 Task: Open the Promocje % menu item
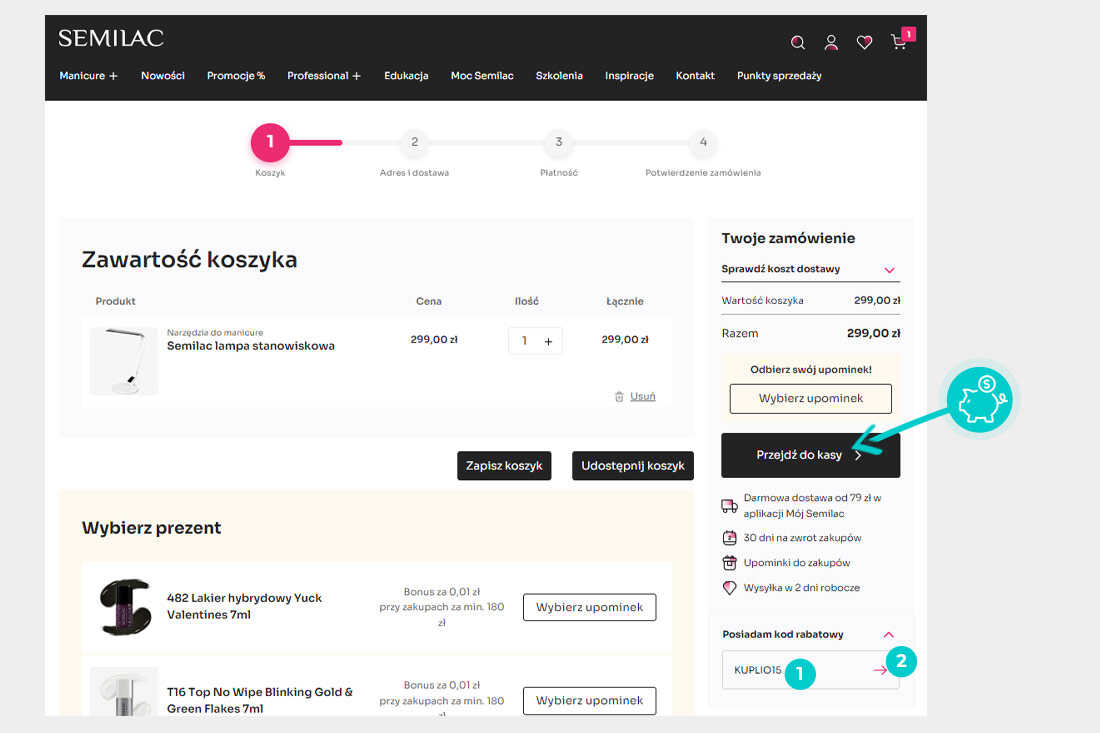236,76
